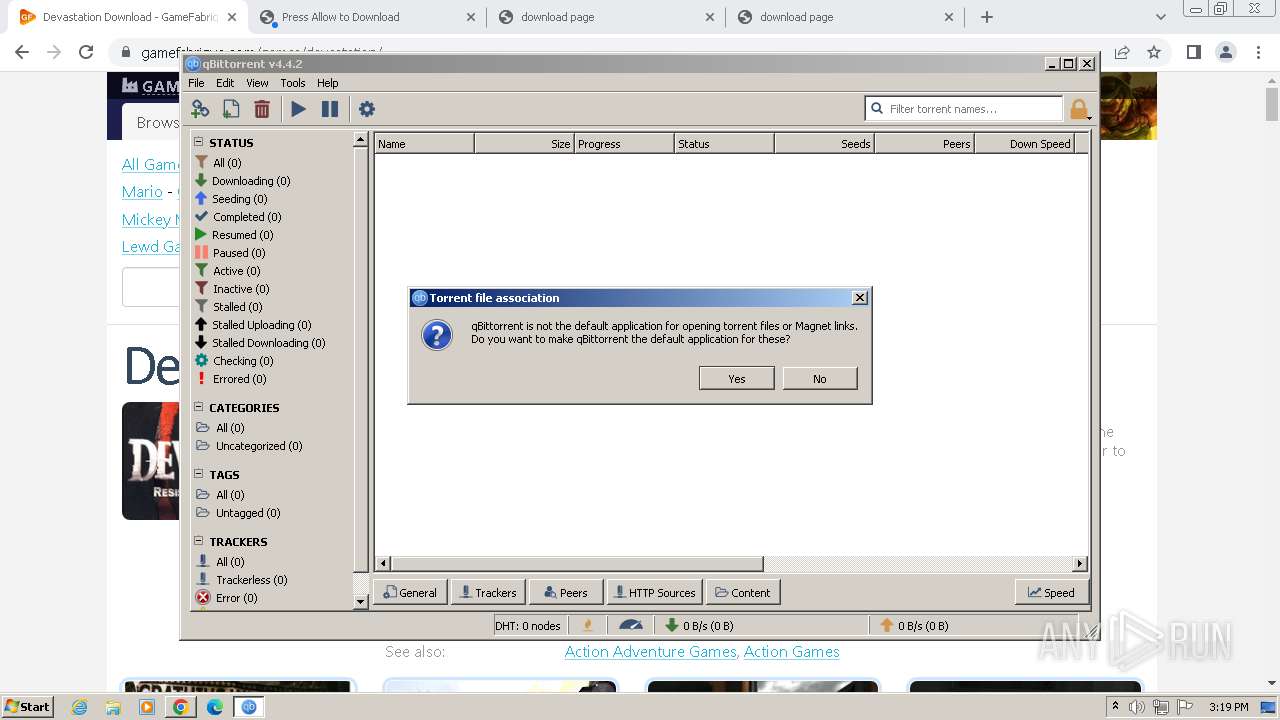Viewport: 1280px width, 720px height.
Task: Click the blue question mark dialog icon
Action: [437, 334]
